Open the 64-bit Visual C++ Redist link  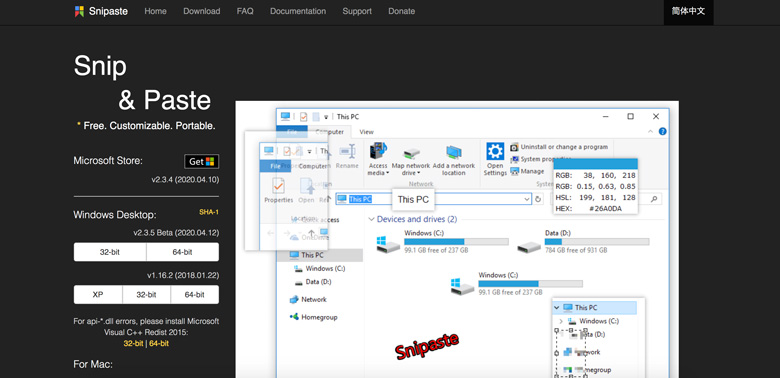point(159,343)
